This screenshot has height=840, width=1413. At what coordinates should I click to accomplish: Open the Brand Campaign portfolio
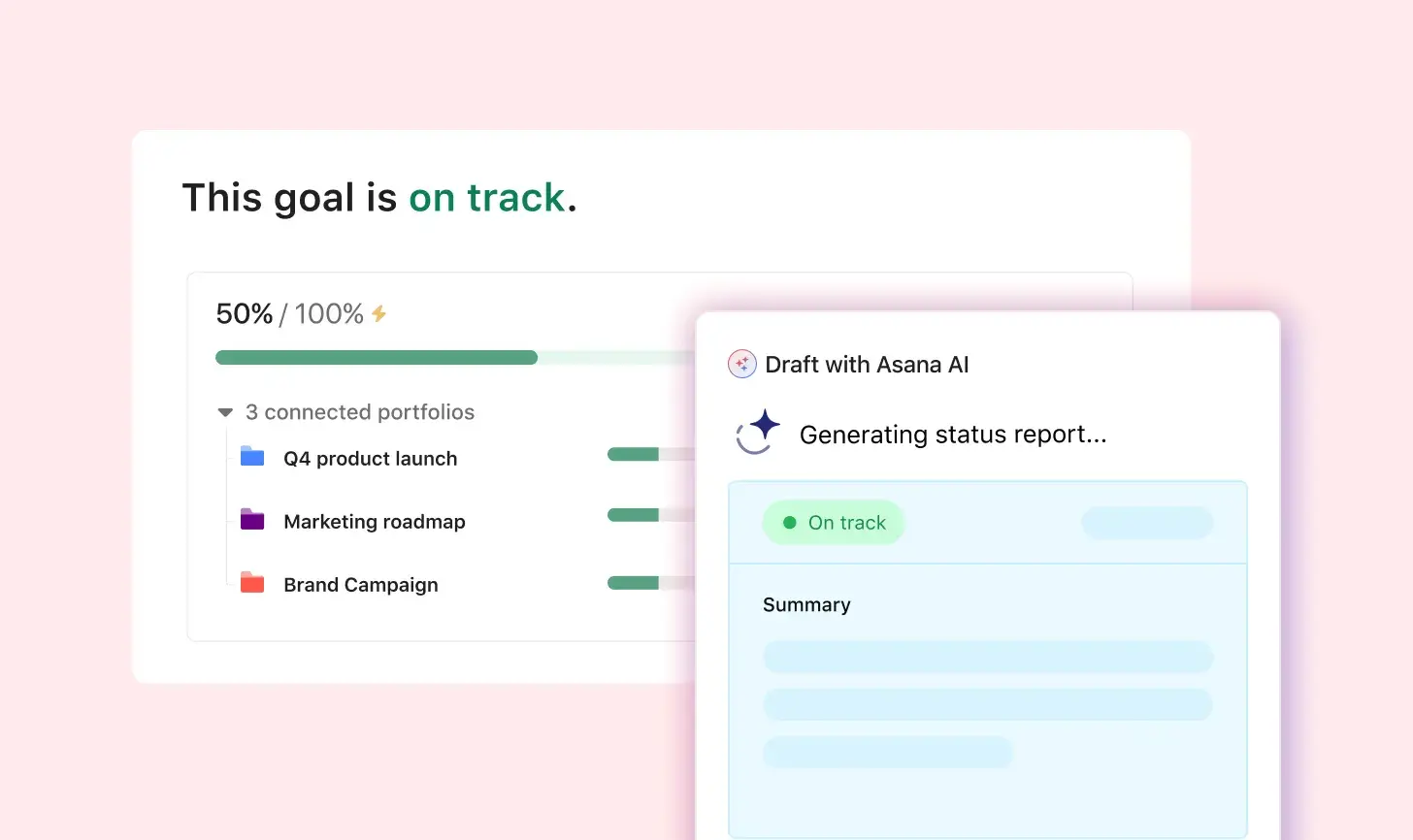361,585
